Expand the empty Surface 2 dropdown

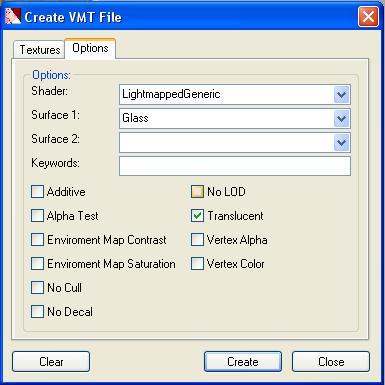tap(341, 142)
